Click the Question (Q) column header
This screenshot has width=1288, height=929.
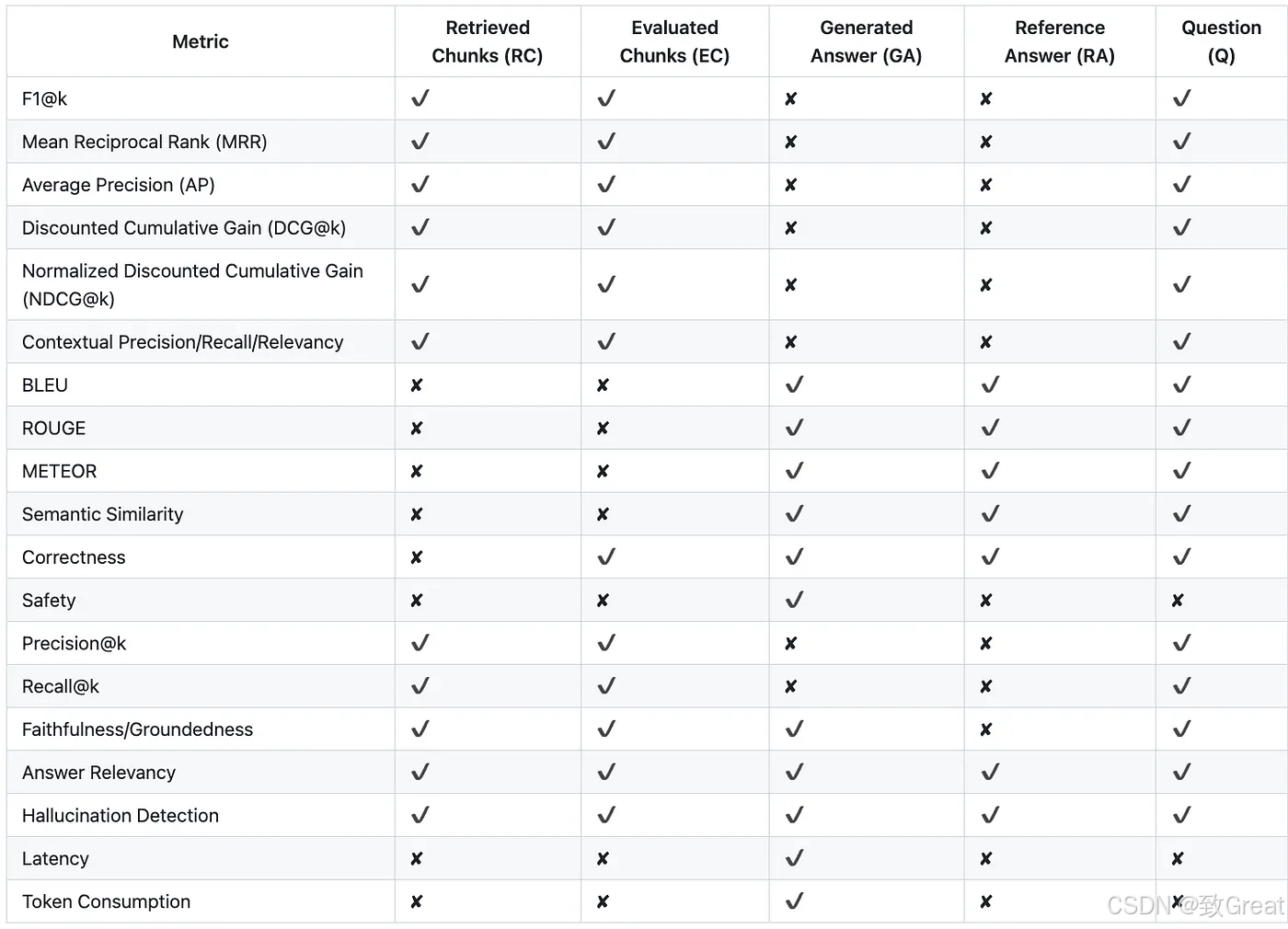point(1221,41)
